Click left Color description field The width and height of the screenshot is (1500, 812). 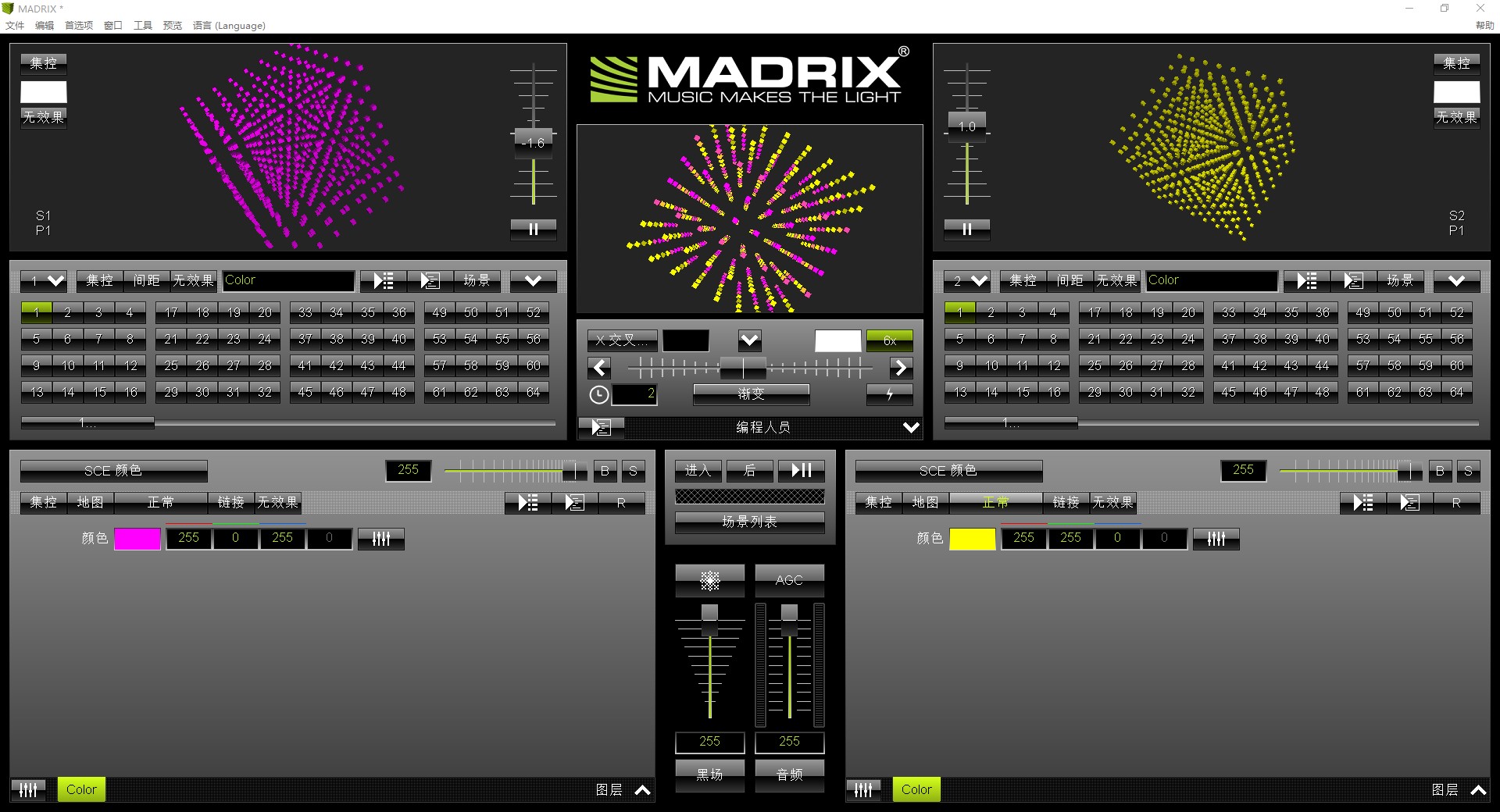(x=288, y=280)
